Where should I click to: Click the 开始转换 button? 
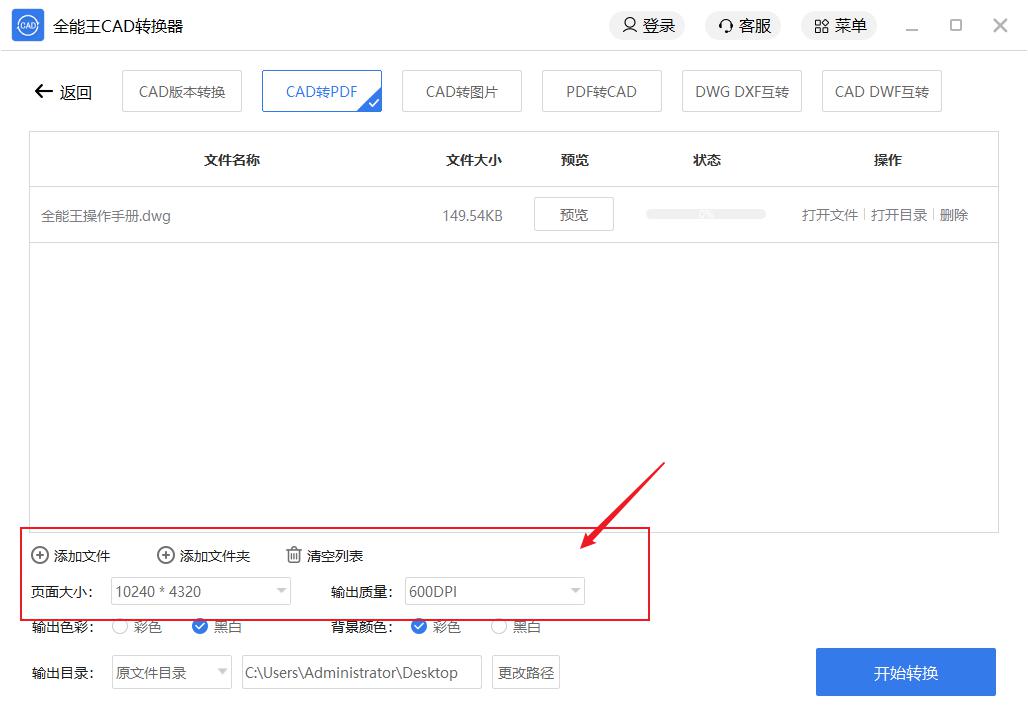coord(905,672)
